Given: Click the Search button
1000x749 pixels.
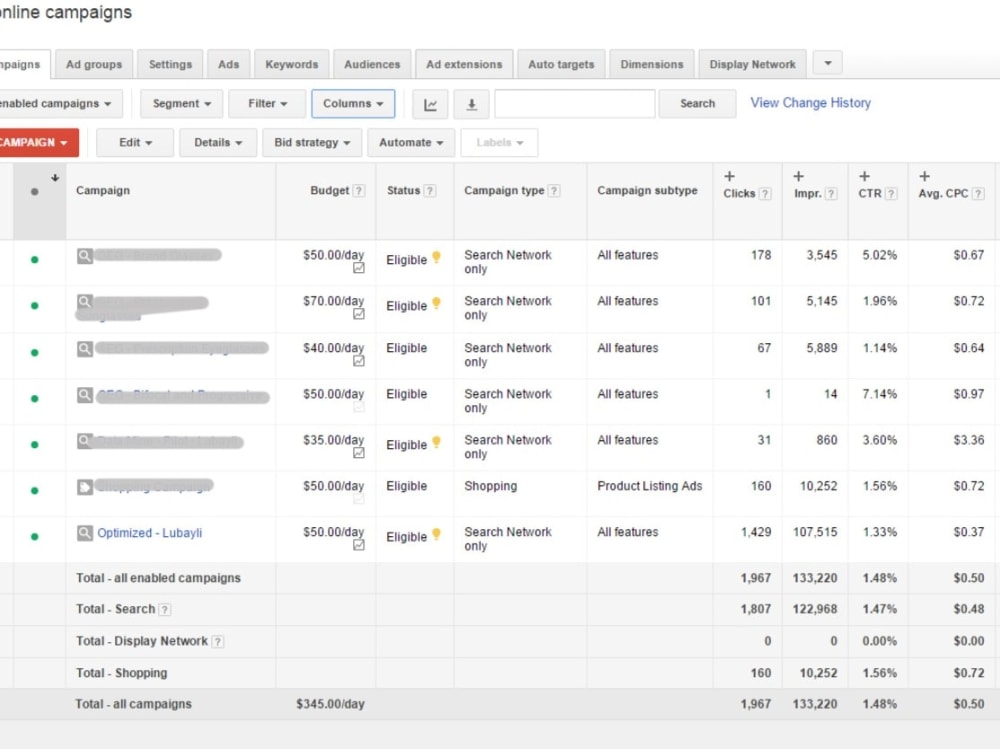Looking at the screenshot, I should [697, 104].
